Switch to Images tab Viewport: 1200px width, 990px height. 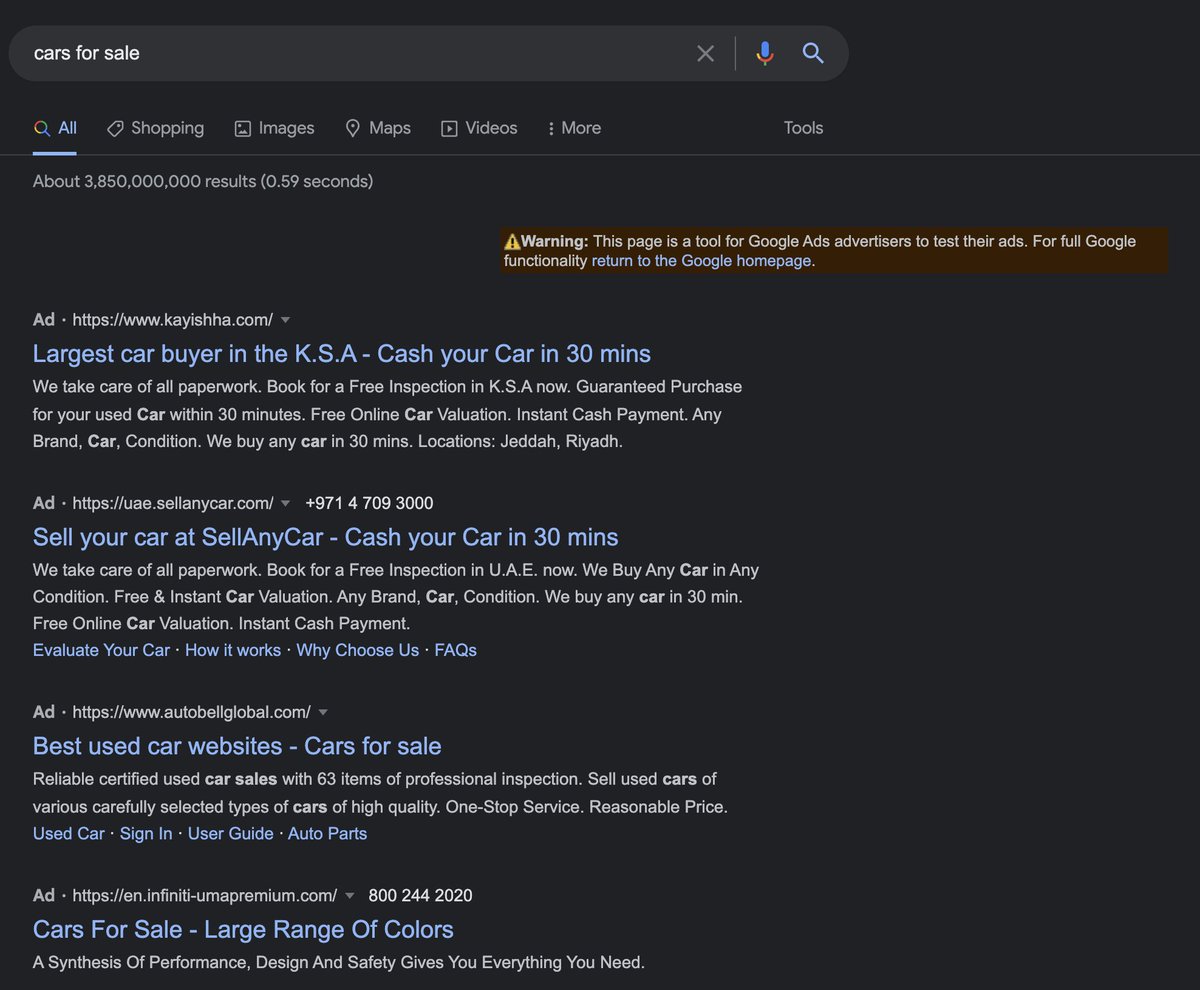click(274, 128)
